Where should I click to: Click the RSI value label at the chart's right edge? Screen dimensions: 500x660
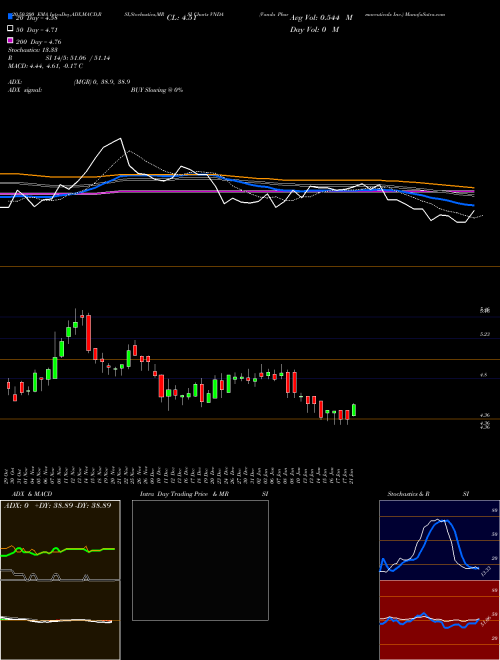(487, 621)
